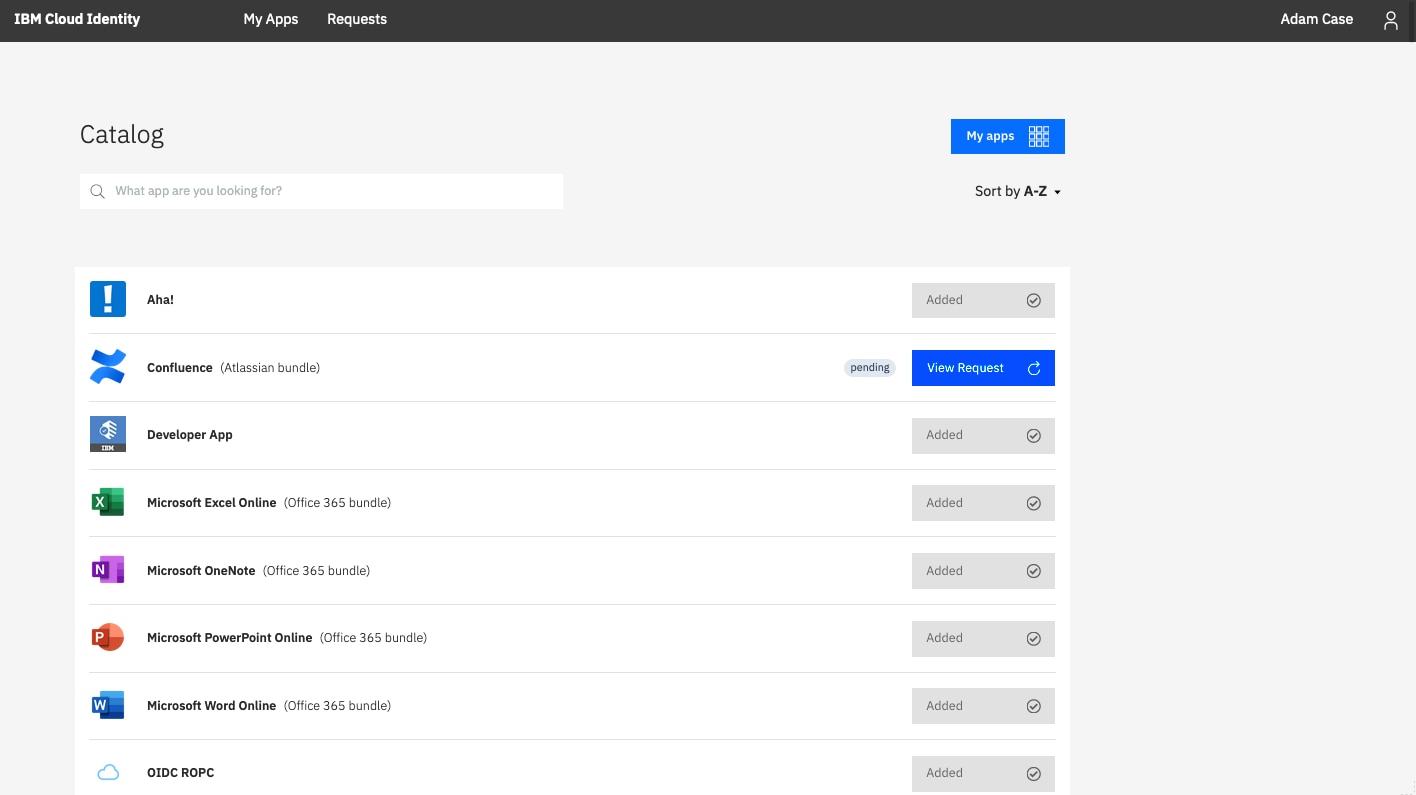Open the My Apps navigation item
This screenshot has height=795, width=1416.
[271, 19]
